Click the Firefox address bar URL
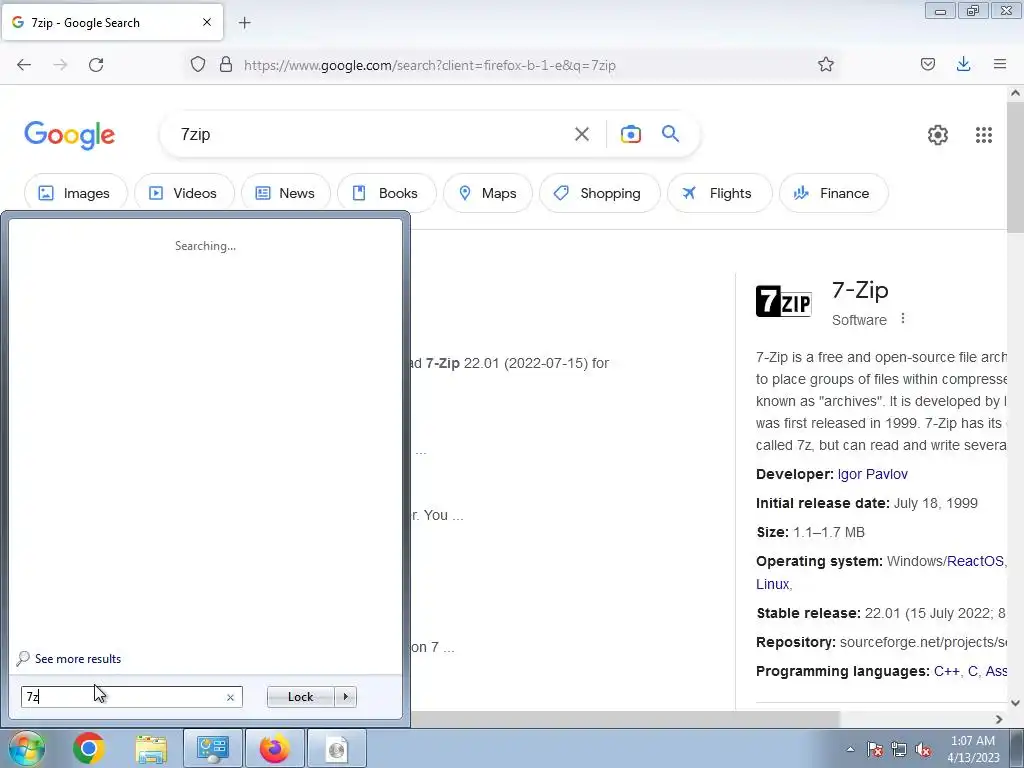Screen dimensions: 1024x768 click(x=429, y=65)
